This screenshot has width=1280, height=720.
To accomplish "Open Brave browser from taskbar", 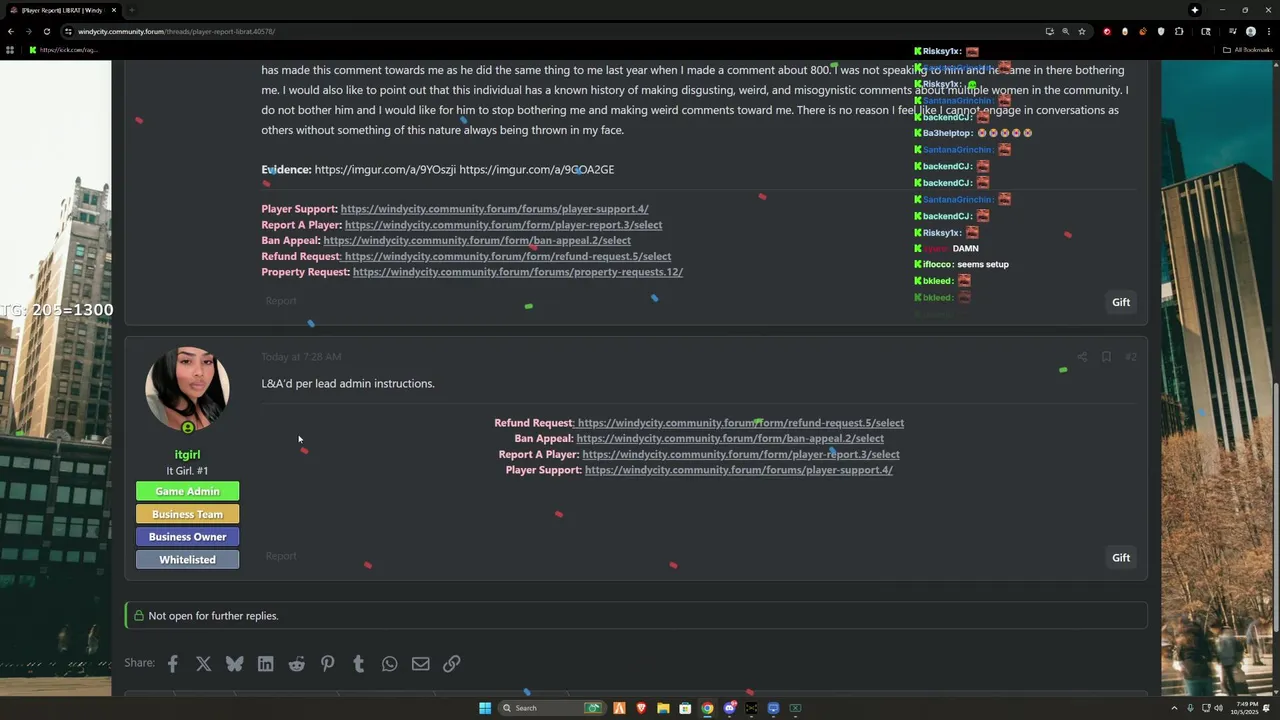I will pos(641,708).
